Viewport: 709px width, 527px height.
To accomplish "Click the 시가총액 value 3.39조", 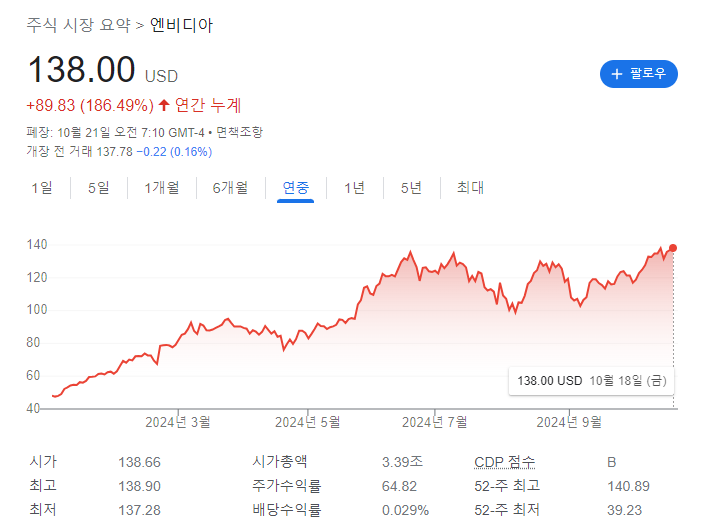I will [x=402, y=462].
